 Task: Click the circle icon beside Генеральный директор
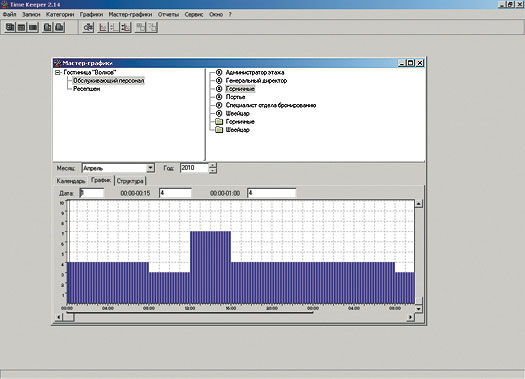point(219,80)
